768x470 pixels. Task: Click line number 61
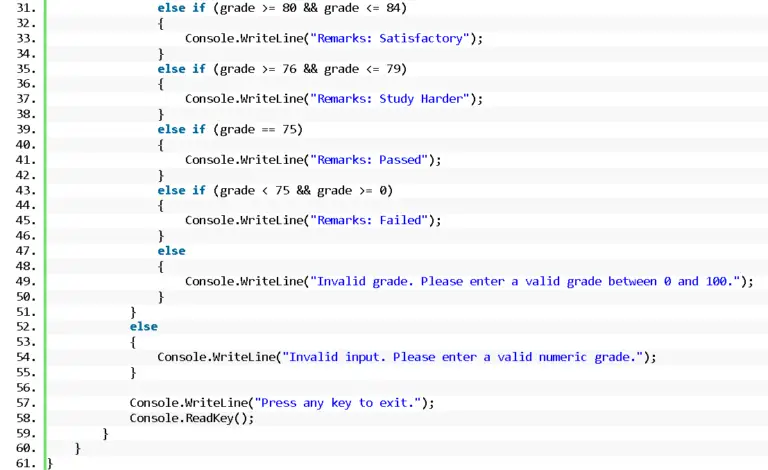click(26, 463)
